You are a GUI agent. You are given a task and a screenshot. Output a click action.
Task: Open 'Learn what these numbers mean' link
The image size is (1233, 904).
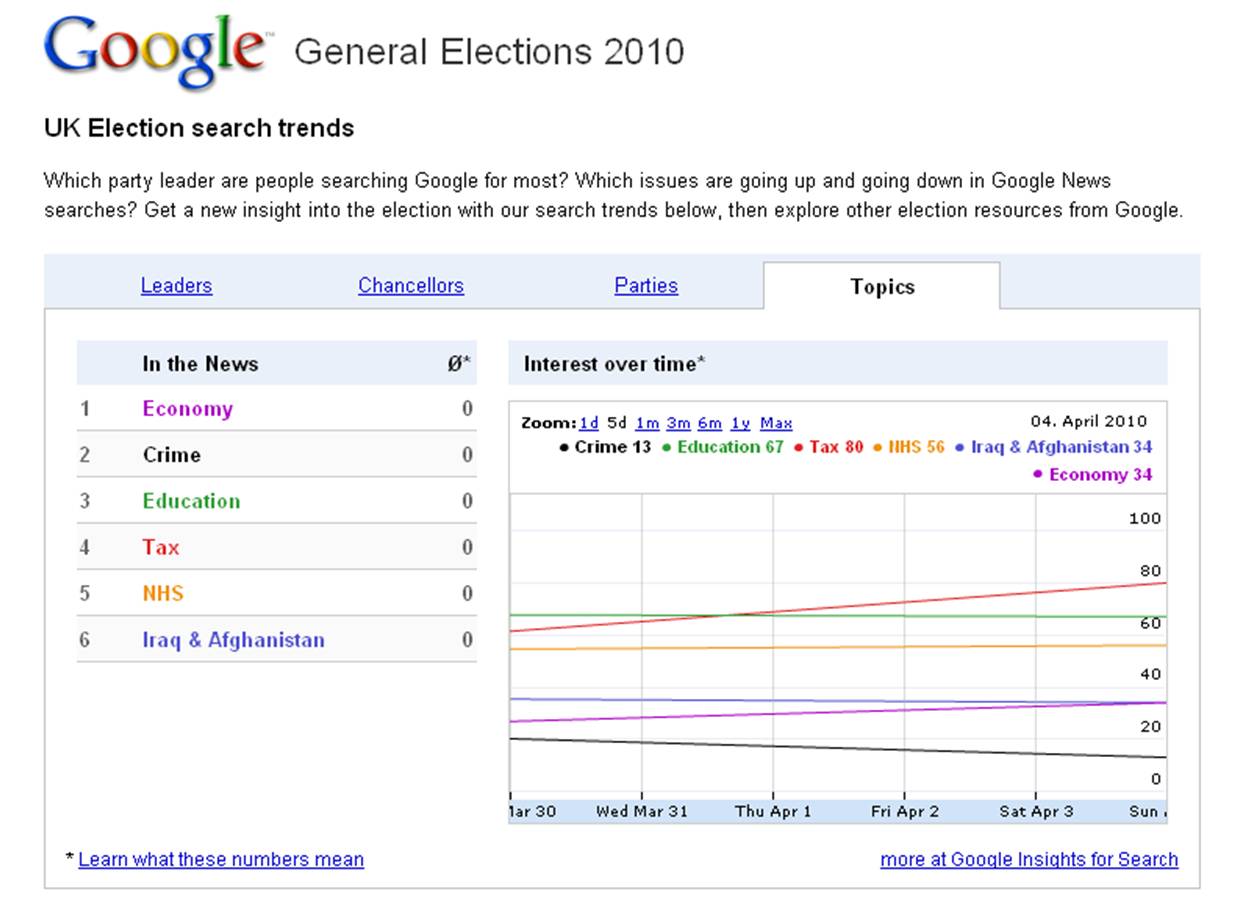point(221,859)
